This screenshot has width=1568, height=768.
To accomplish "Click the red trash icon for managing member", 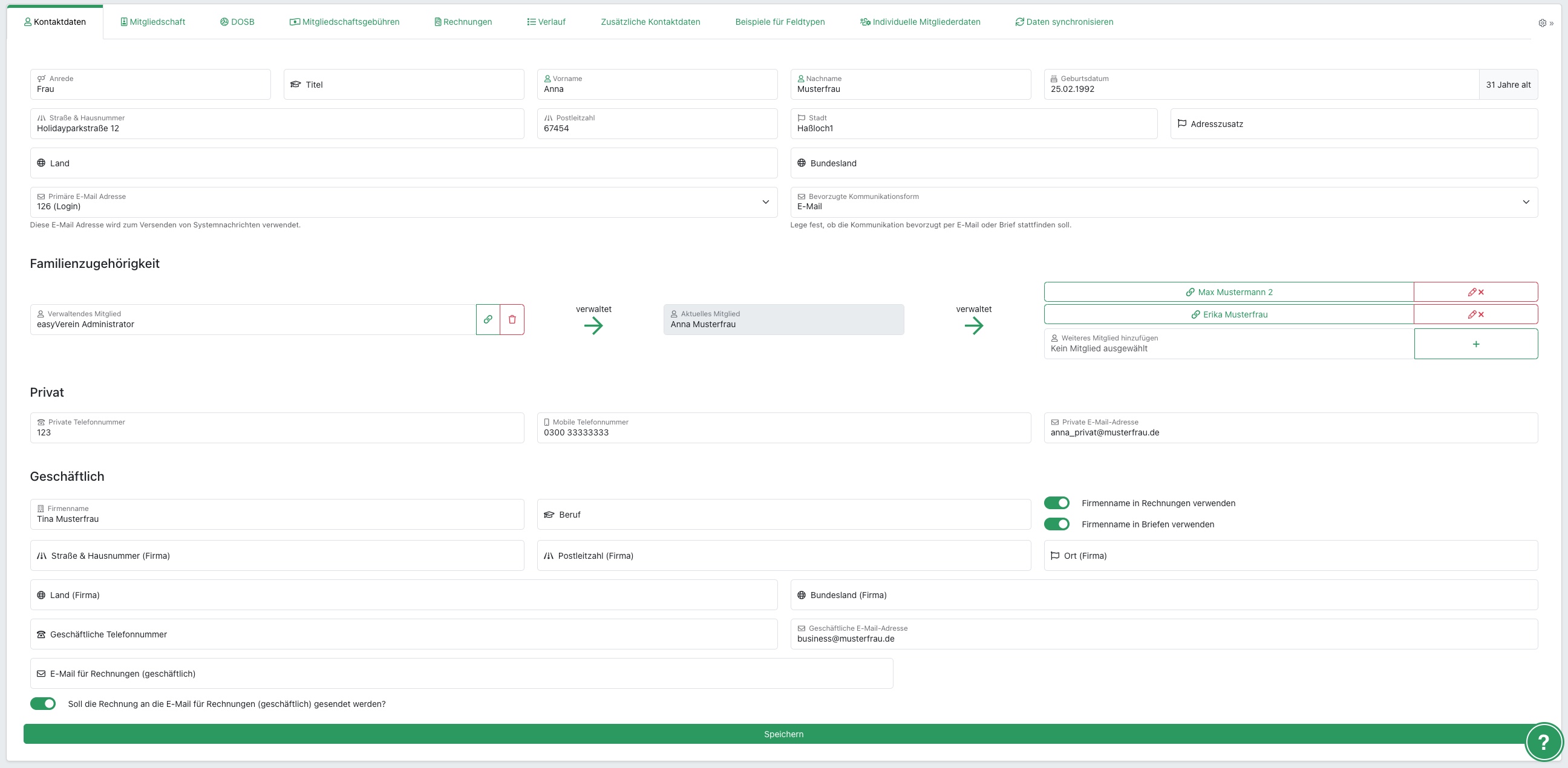I will coord(512,319).
